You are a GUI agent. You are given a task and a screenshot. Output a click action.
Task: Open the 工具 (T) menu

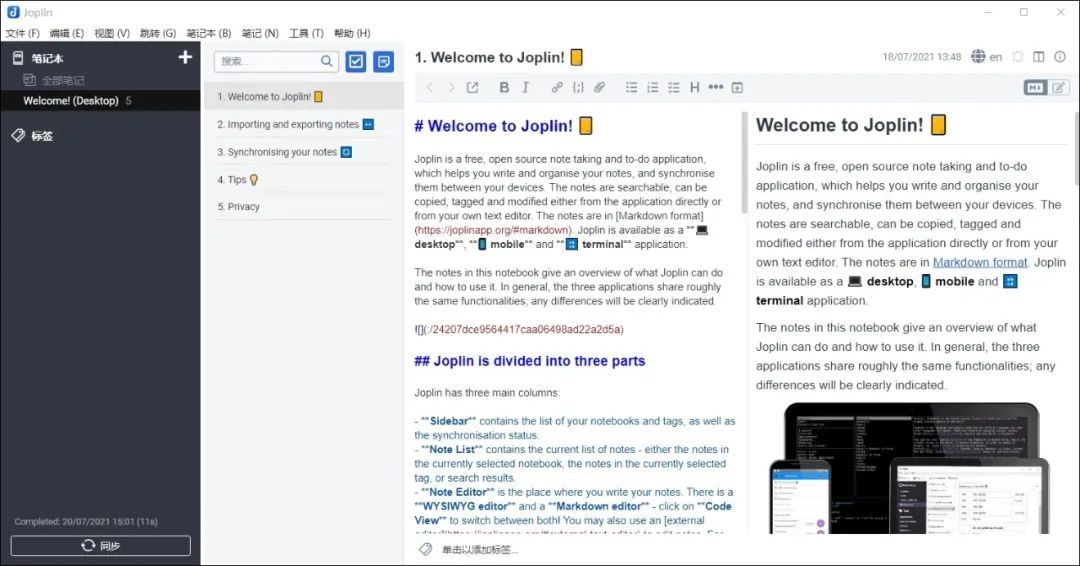click(x=306, y=33)
